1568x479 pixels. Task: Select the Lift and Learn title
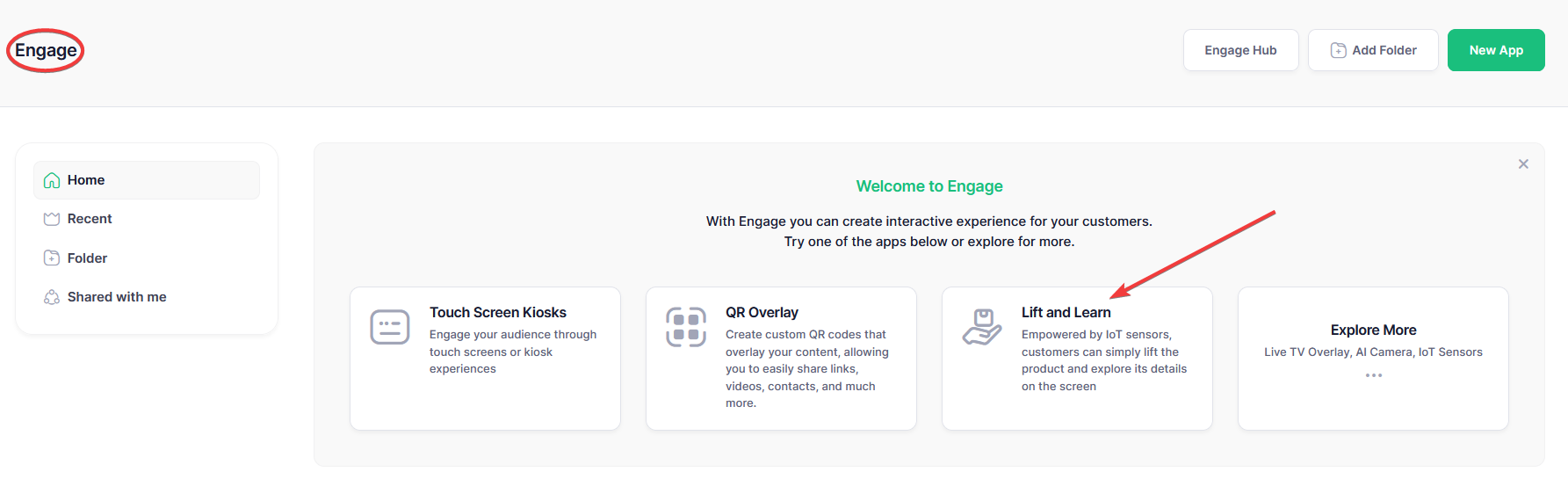[1066, 313]
